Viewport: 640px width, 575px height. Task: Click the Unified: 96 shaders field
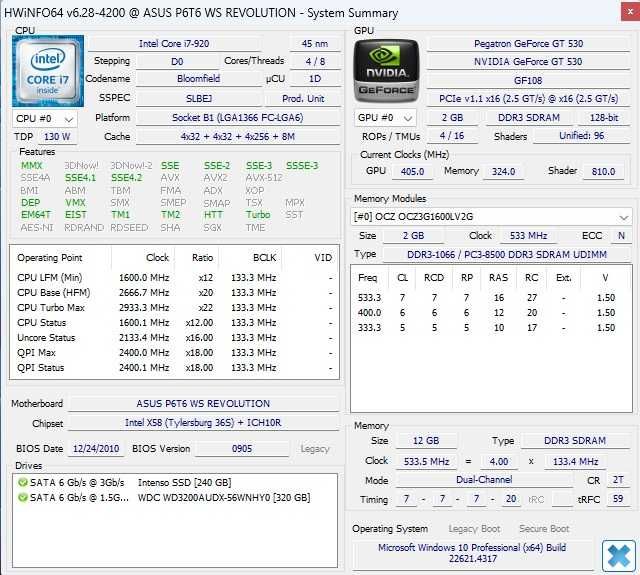[x=582, y=136]
